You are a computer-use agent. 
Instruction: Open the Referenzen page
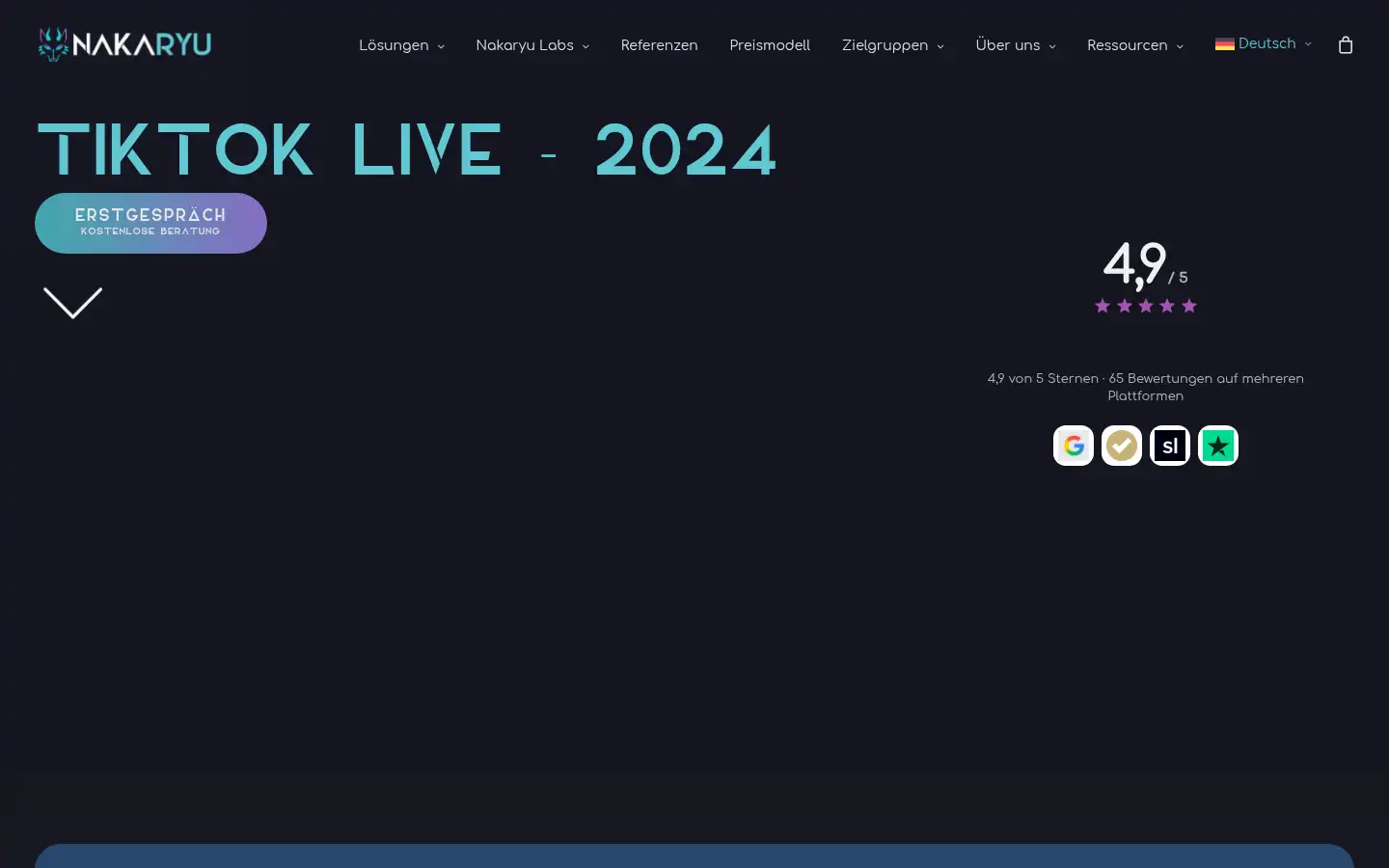[x=659, y=45]
